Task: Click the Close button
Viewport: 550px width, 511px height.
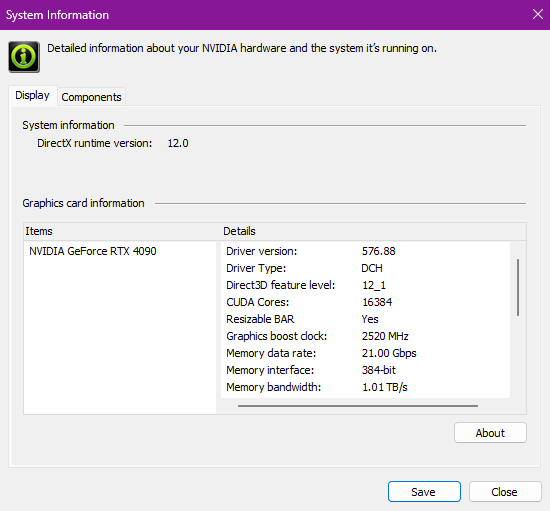Action: [x=505, y=492]
